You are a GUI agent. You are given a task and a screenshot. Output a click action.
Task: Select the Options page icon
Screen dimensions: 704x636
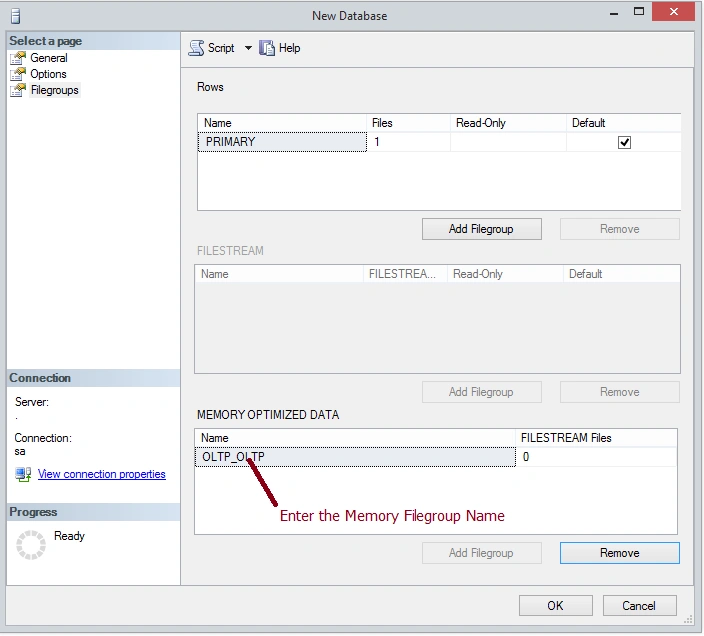[x=18, y=74]
